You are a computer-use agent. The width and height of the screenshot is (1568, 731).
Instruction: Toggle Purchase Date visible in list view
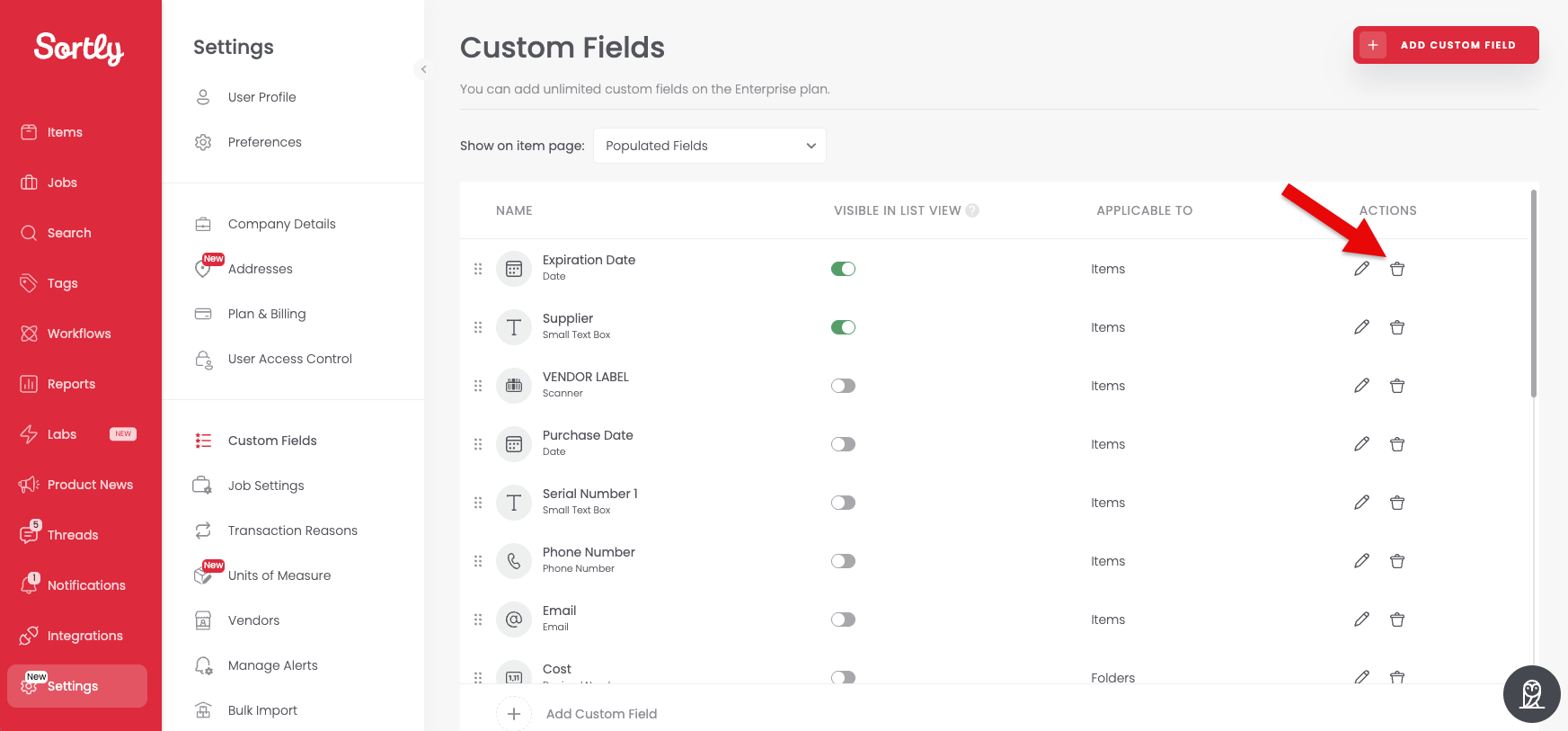pos(843,444)
